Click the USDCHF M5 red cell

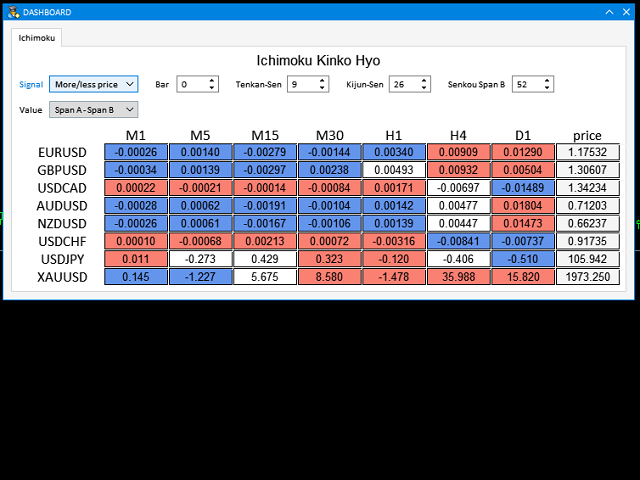coord(200,241)
